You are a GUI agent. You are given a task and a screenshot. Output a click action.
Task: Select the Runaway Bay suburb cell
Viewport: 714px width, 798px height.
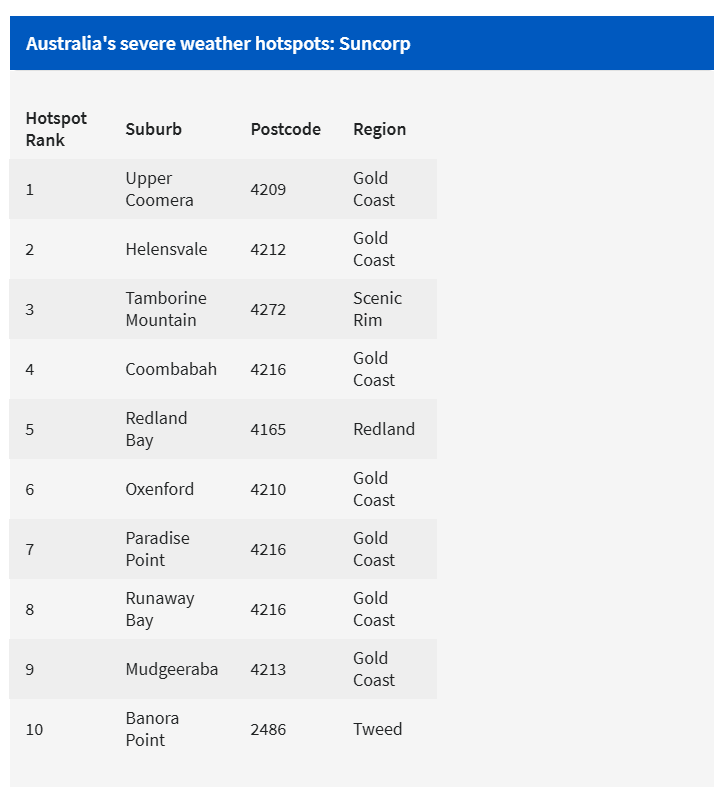point(160,609)
